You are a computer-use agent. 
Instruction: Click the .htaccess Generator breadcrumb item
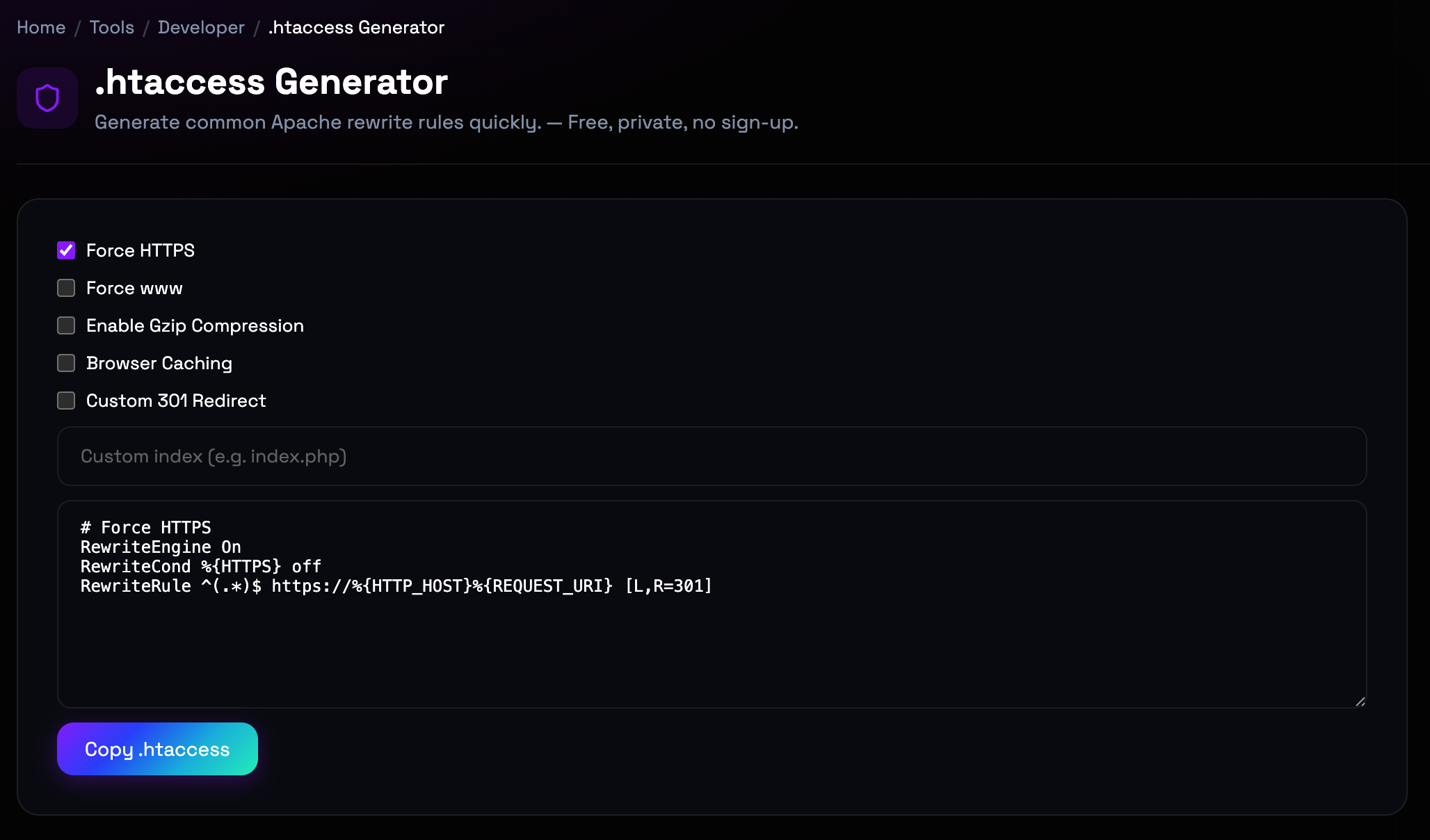[356, 27]
